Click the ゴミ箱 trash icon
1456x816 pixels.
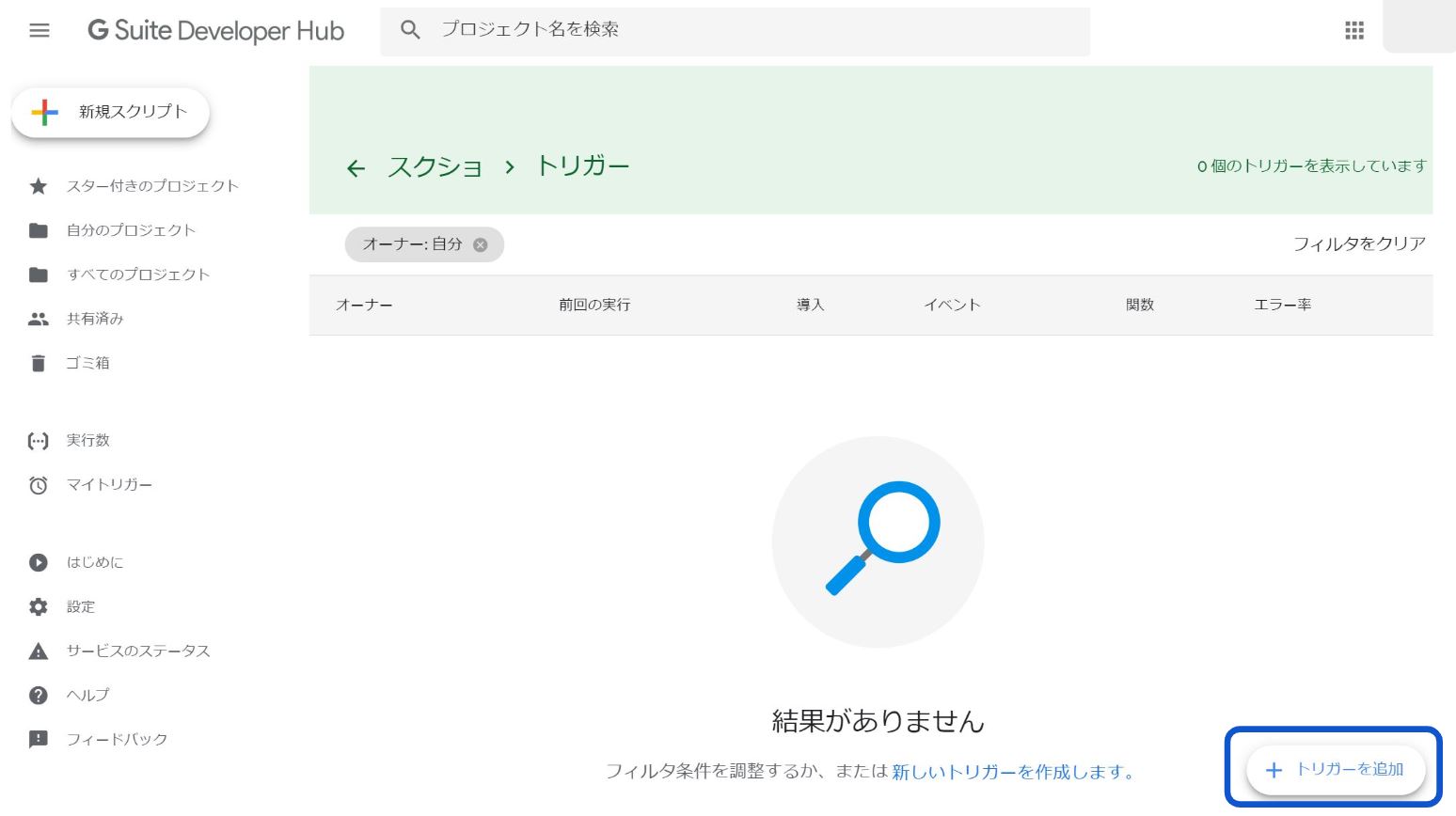point(39,363)
